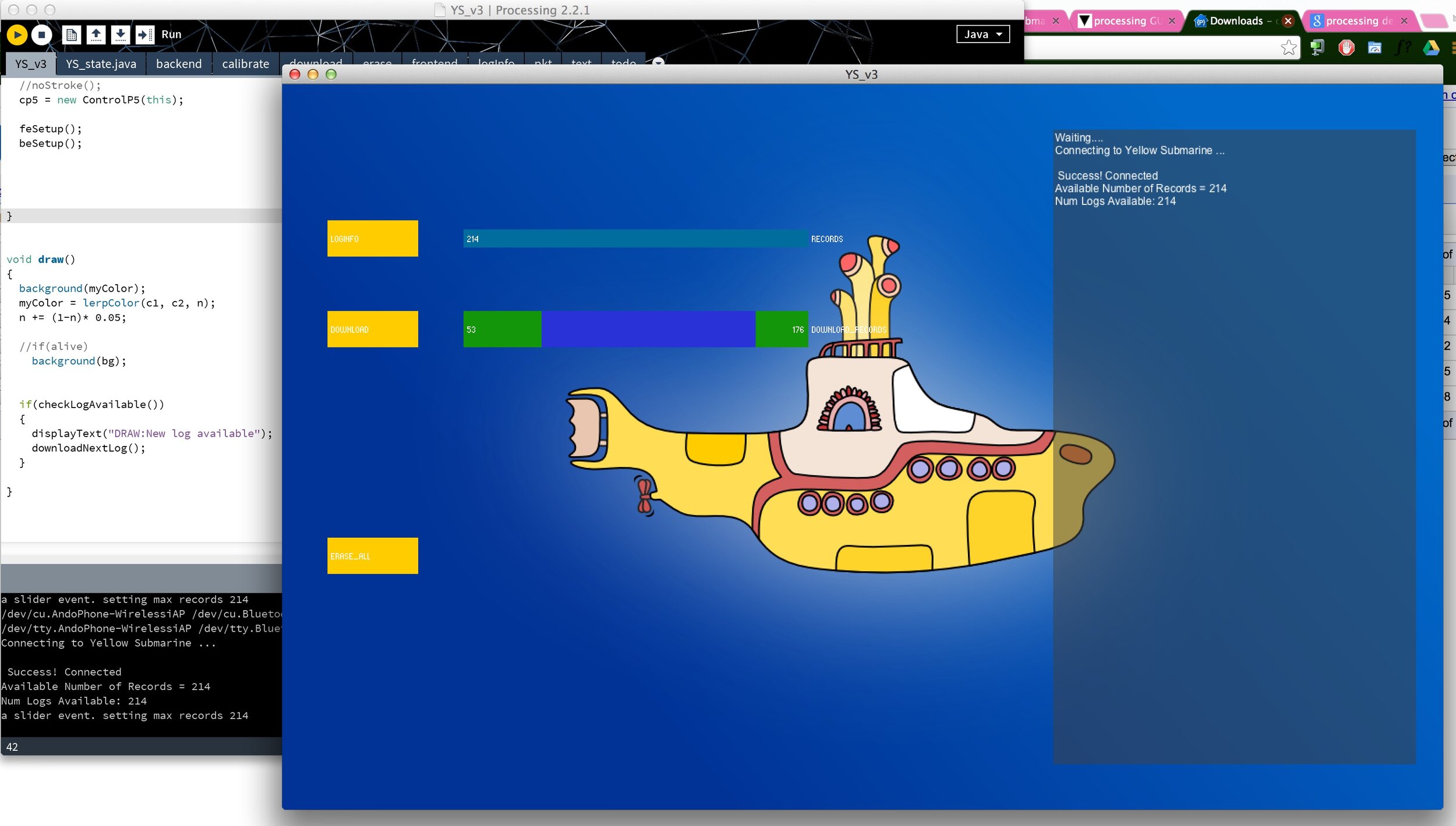
Task: Click the blue middle of the download range
Action: point(648,329)
